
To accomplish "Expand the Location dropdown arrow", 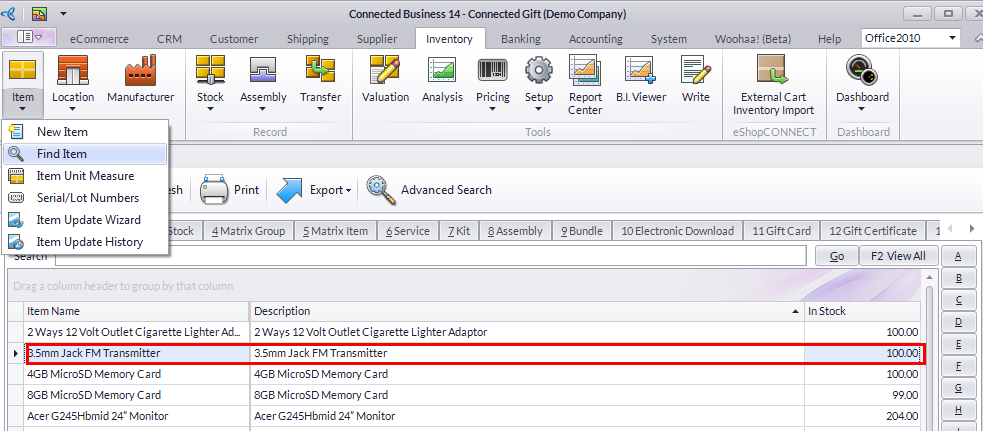I will 73,109.
